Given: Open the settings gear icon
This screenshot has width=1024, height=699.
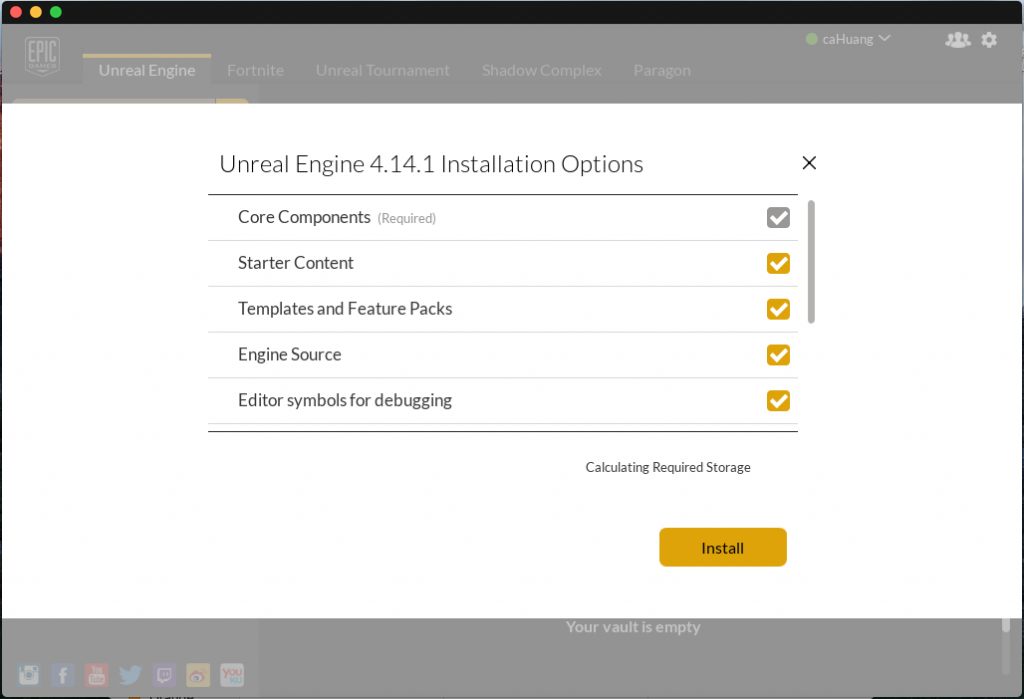Looking at the screenshot, I should (989, 40).
